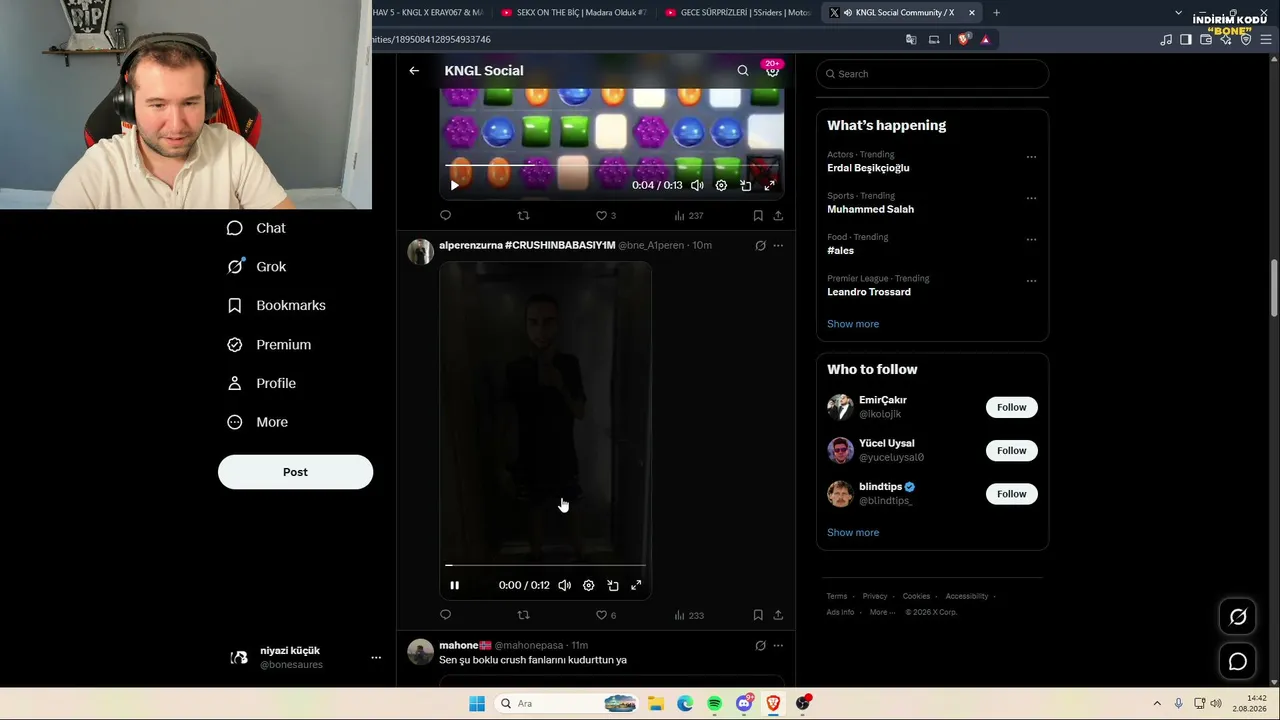Open alperenzurna's video in picture-in-picture

(x=612, y=585)
